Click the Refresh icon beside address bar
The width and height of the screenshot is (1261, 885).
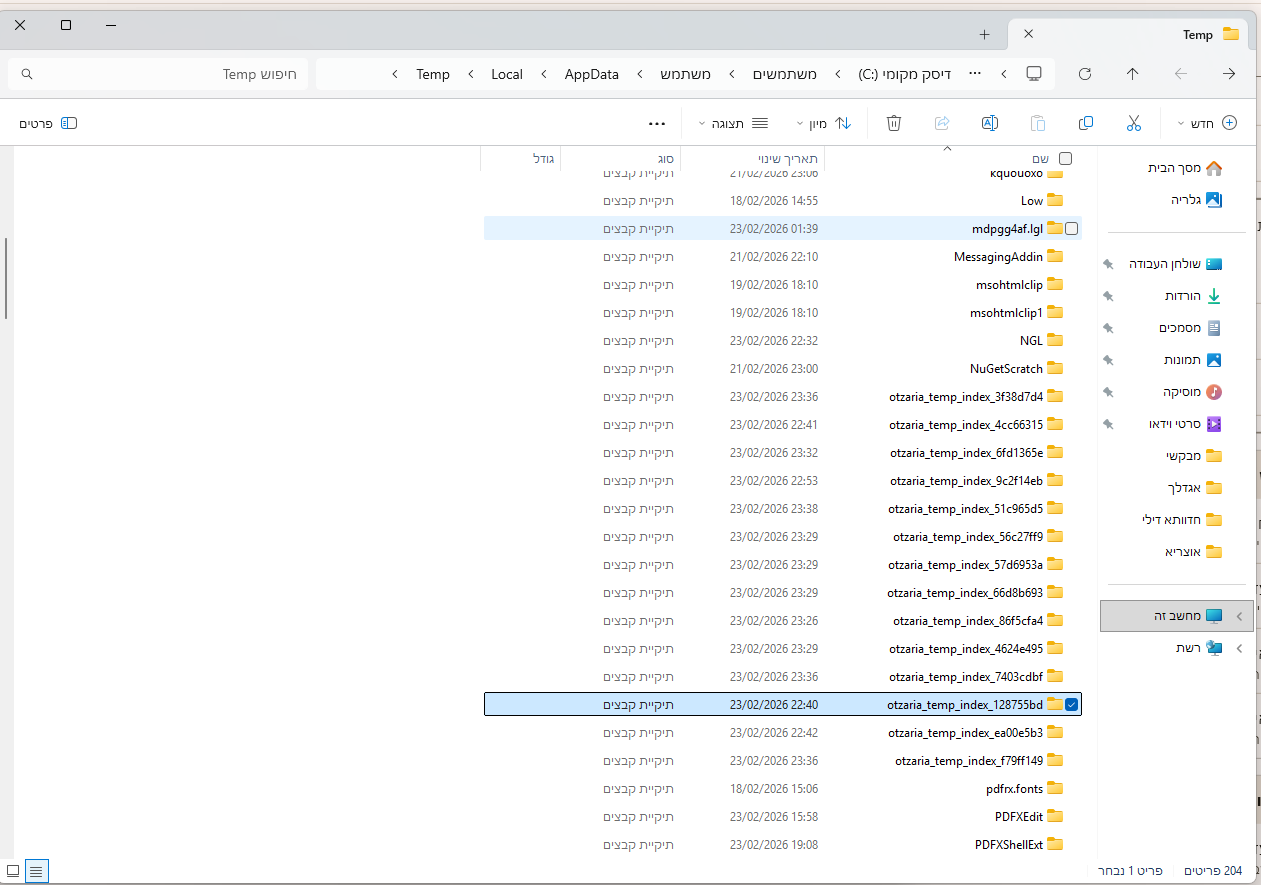pyautogui.click(x=1084, y=74)
